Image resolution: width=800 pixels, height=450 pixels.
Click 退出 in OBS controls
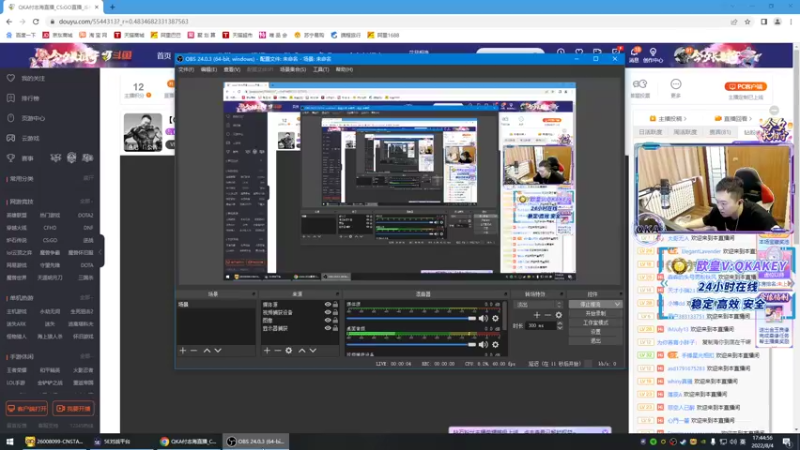[x=595, y=341]
